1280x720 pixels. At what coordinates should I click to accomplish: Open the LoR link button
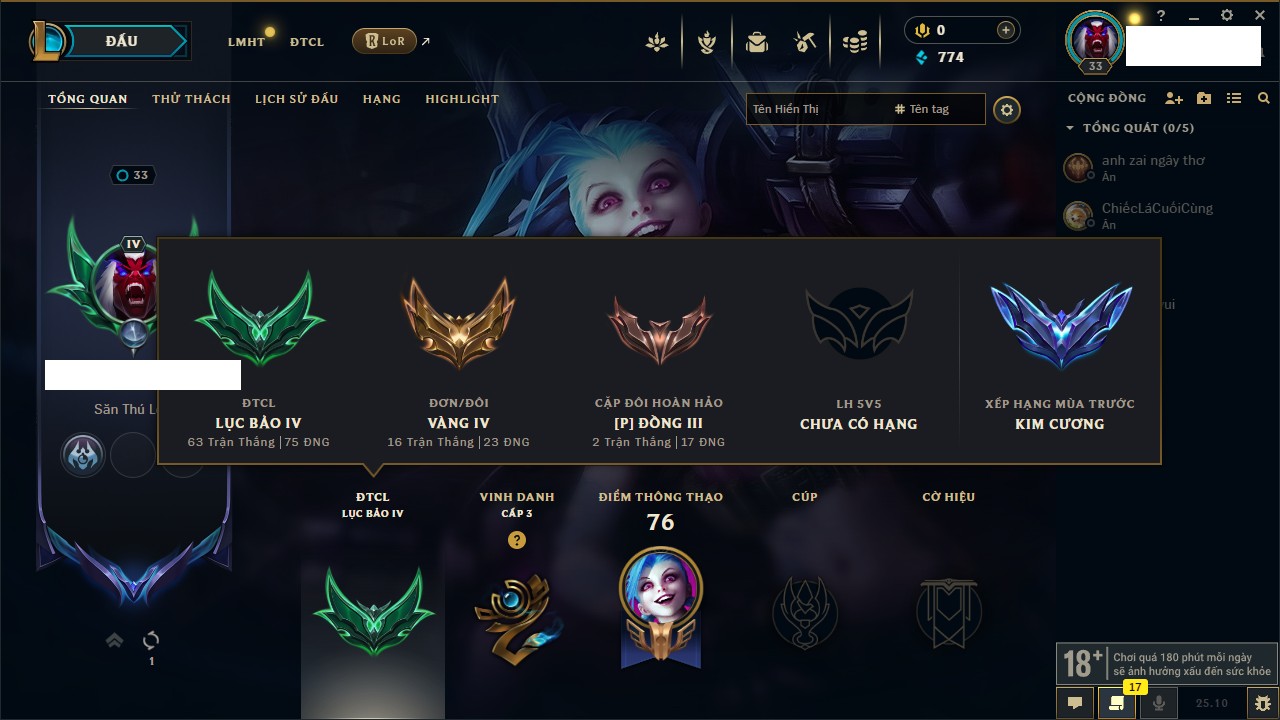pos(384,41)
